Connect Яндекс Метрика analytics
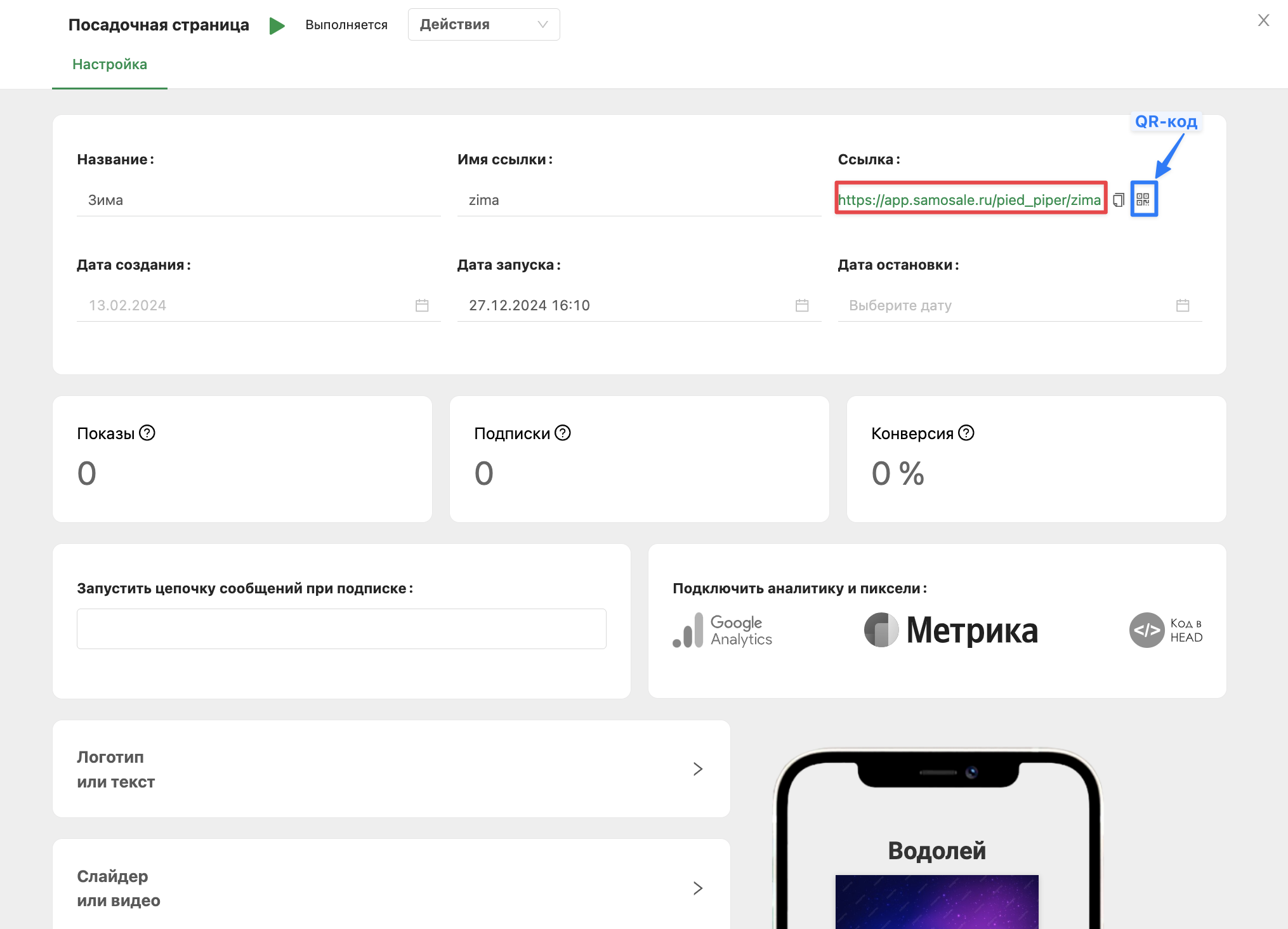Viewport: 1288px width, 929px height. [951, 630]
